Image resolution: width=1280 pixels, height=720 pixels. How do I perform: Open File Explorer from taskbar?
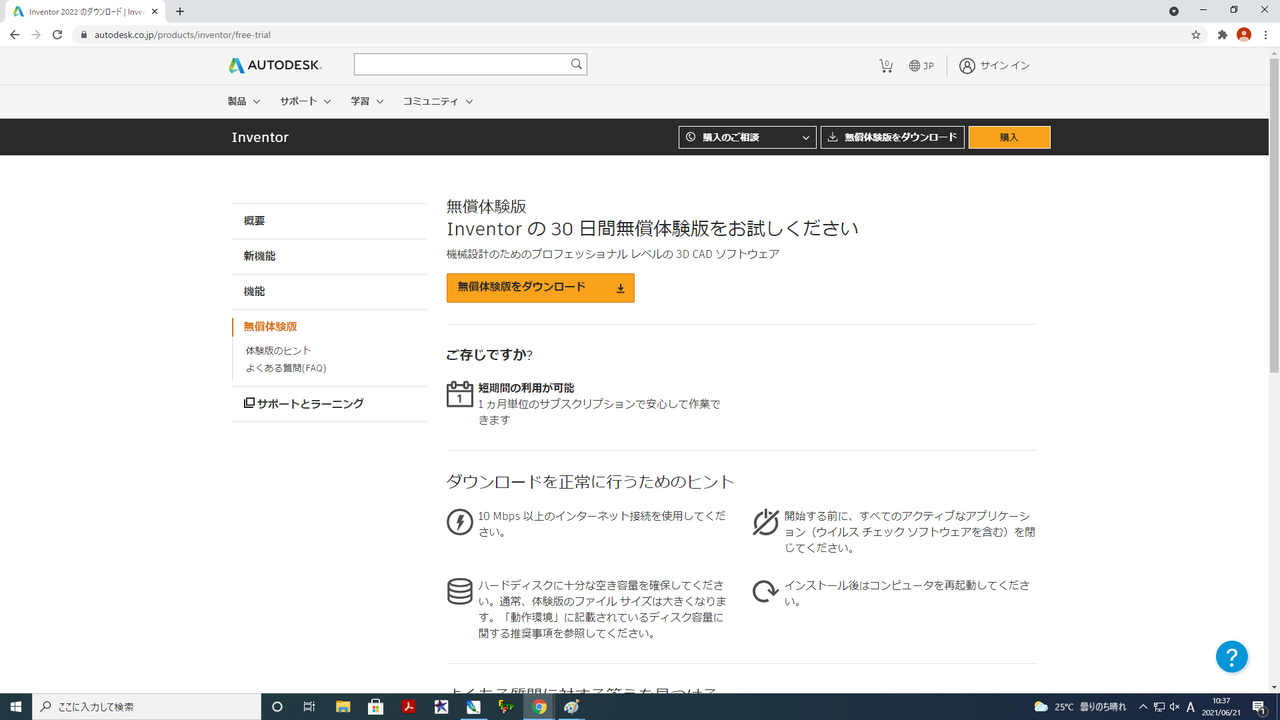pyautogui.click(x=343, y=707)
